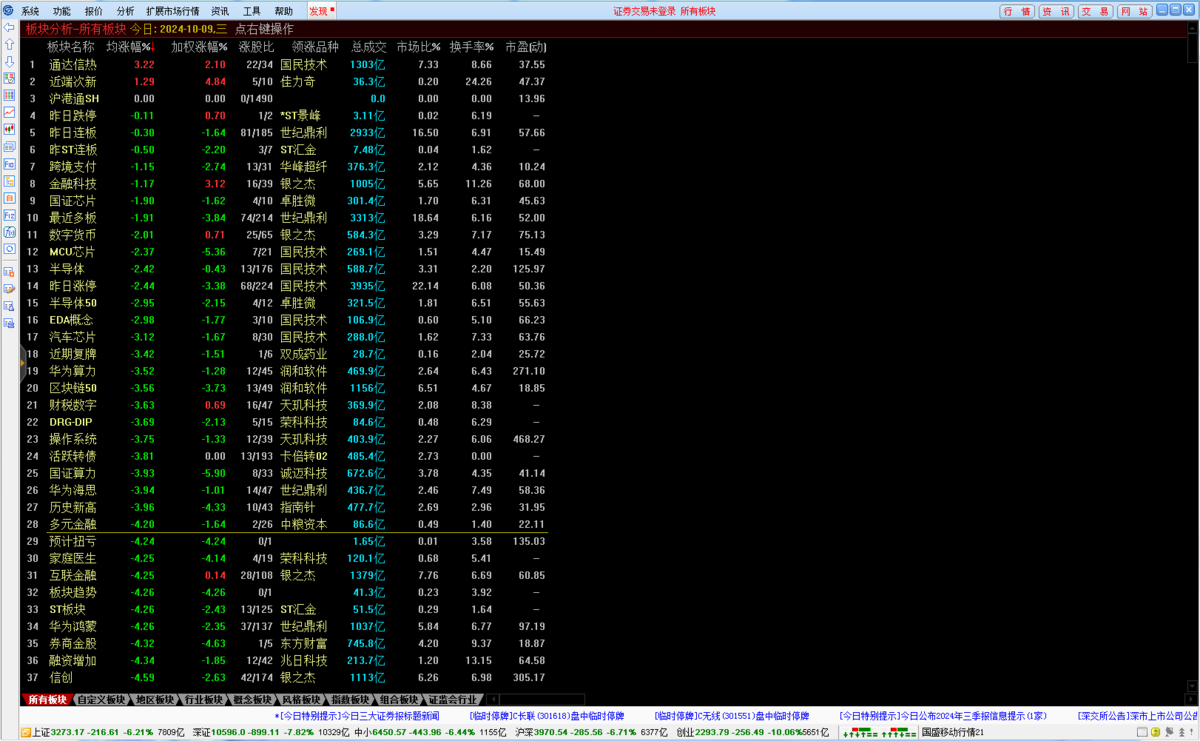Sort by 市盈(动) column header
Image resolution: width=1200 pixels, height=741 pixels.
[x=526, y=47]
